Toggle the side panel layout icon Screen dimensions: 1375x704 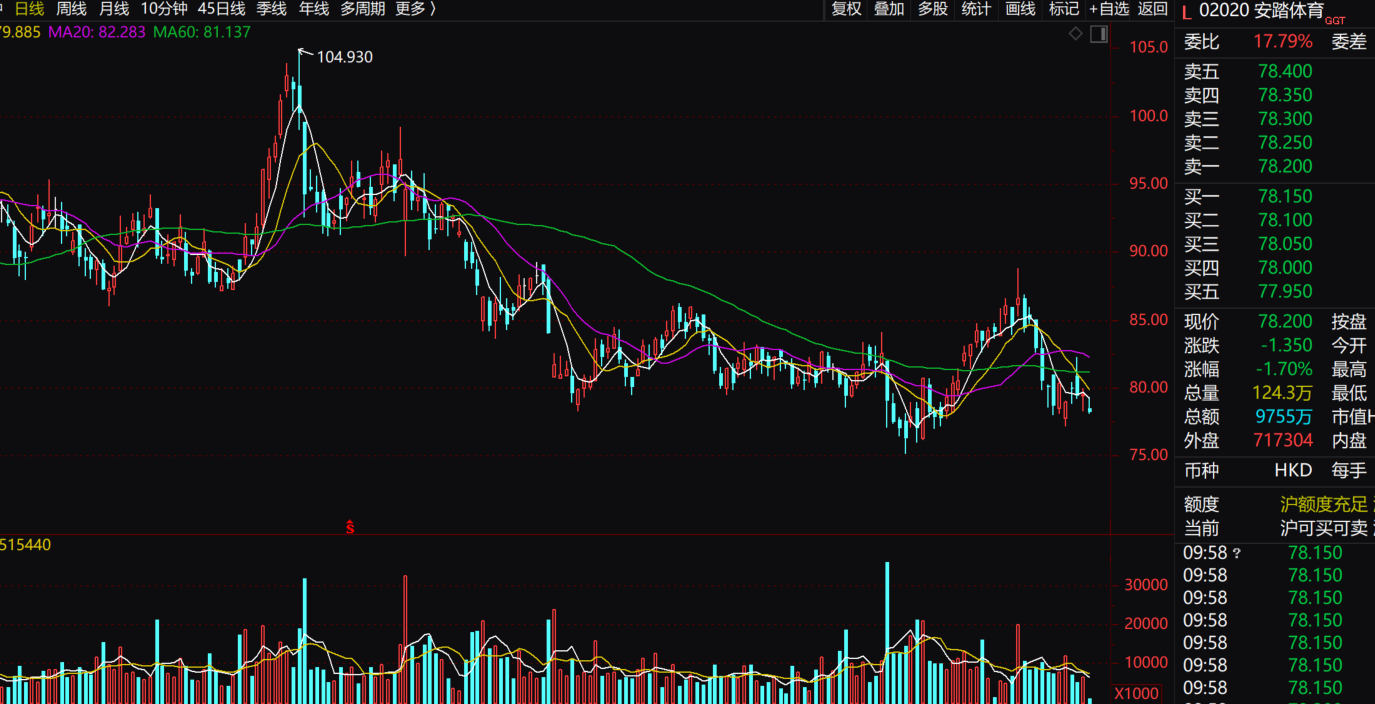[1098, 34]
